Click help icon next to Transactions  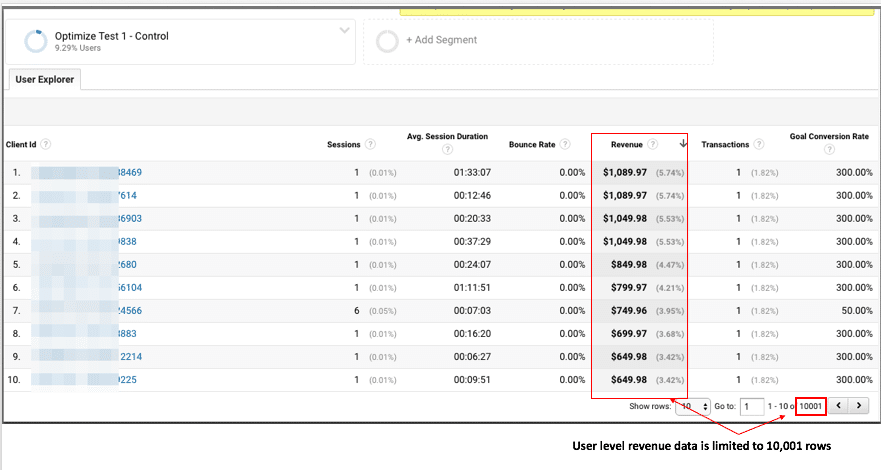(759, 145)
